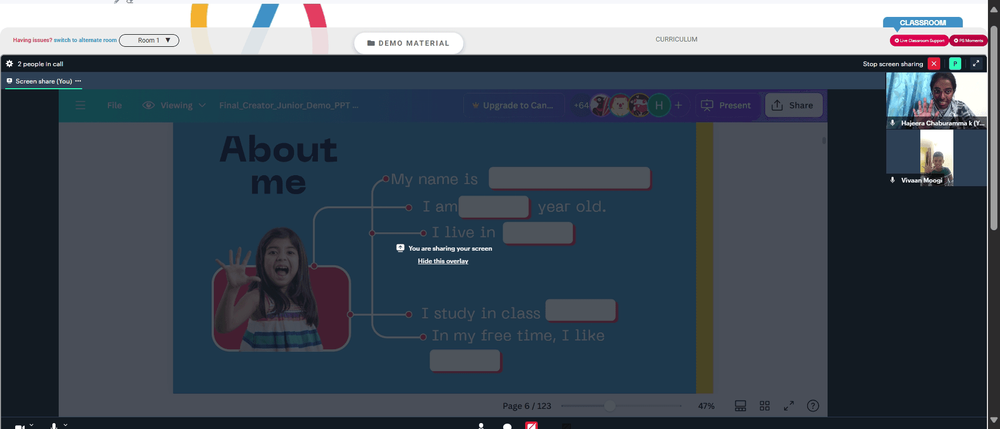
Task: Click blank box under In my free time
Action: pyautogui.click(x=465, y=361)
